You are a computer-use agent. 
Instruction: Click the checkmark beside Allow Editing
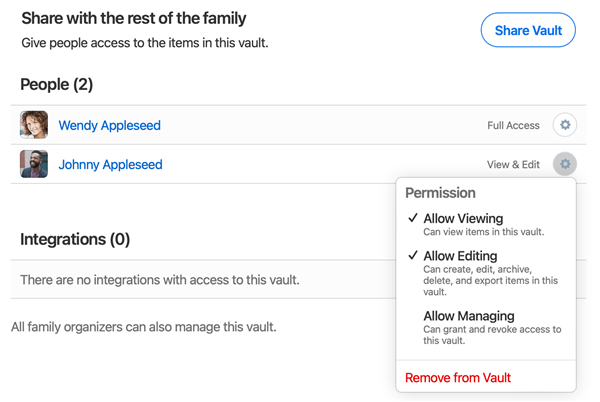tap(412, 256)
